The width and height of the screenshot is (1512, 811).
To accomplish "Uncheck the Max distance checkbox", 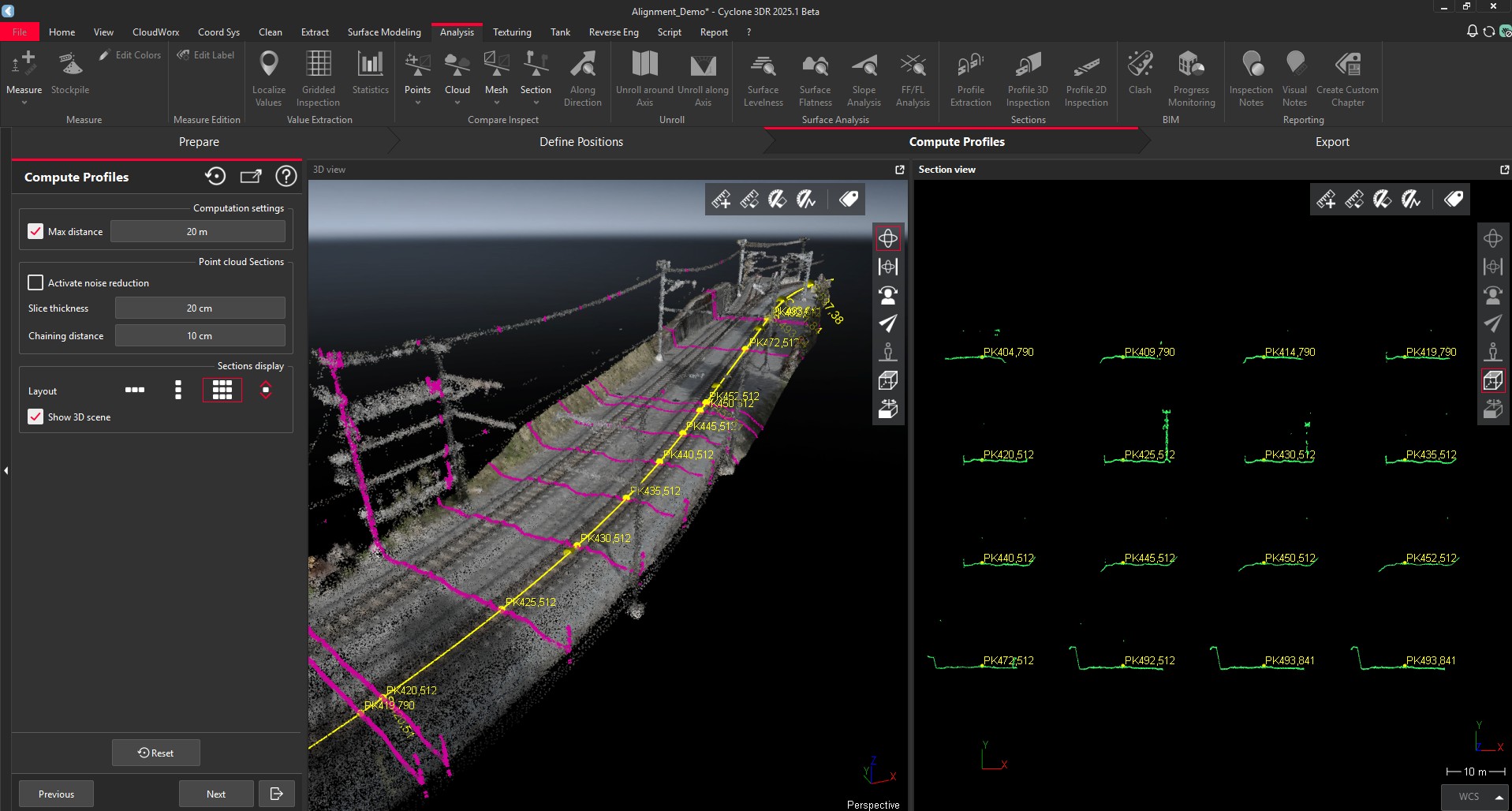I will [35, 231].
